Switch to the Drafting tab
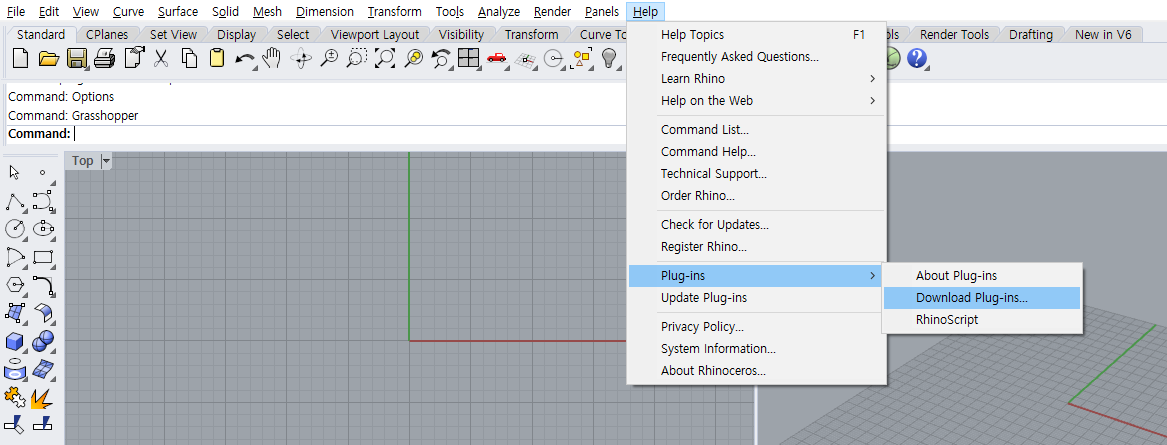1167x445 pixels. [1031, 34]
